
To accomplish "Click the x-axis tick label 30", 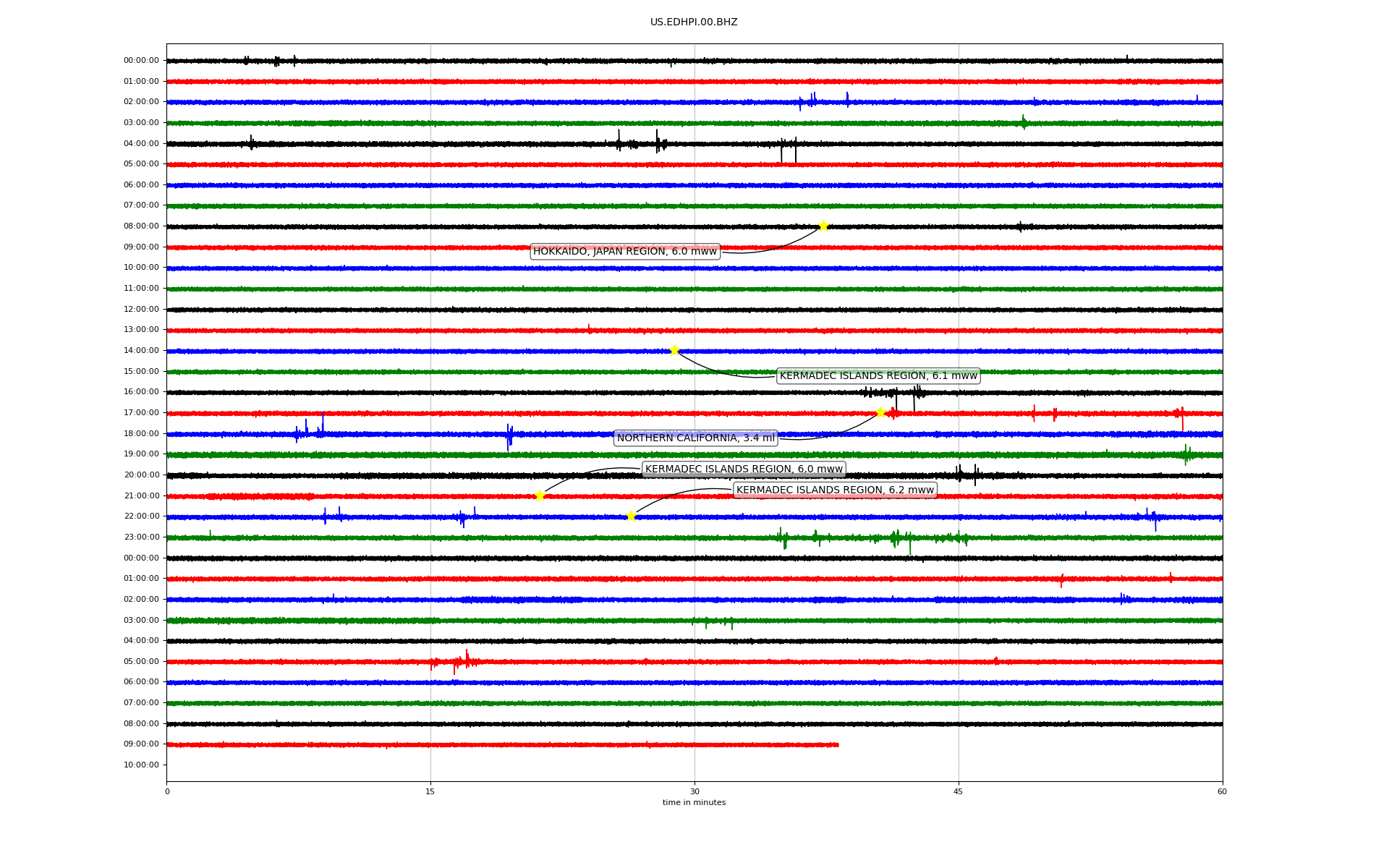I will coord(694,792).
